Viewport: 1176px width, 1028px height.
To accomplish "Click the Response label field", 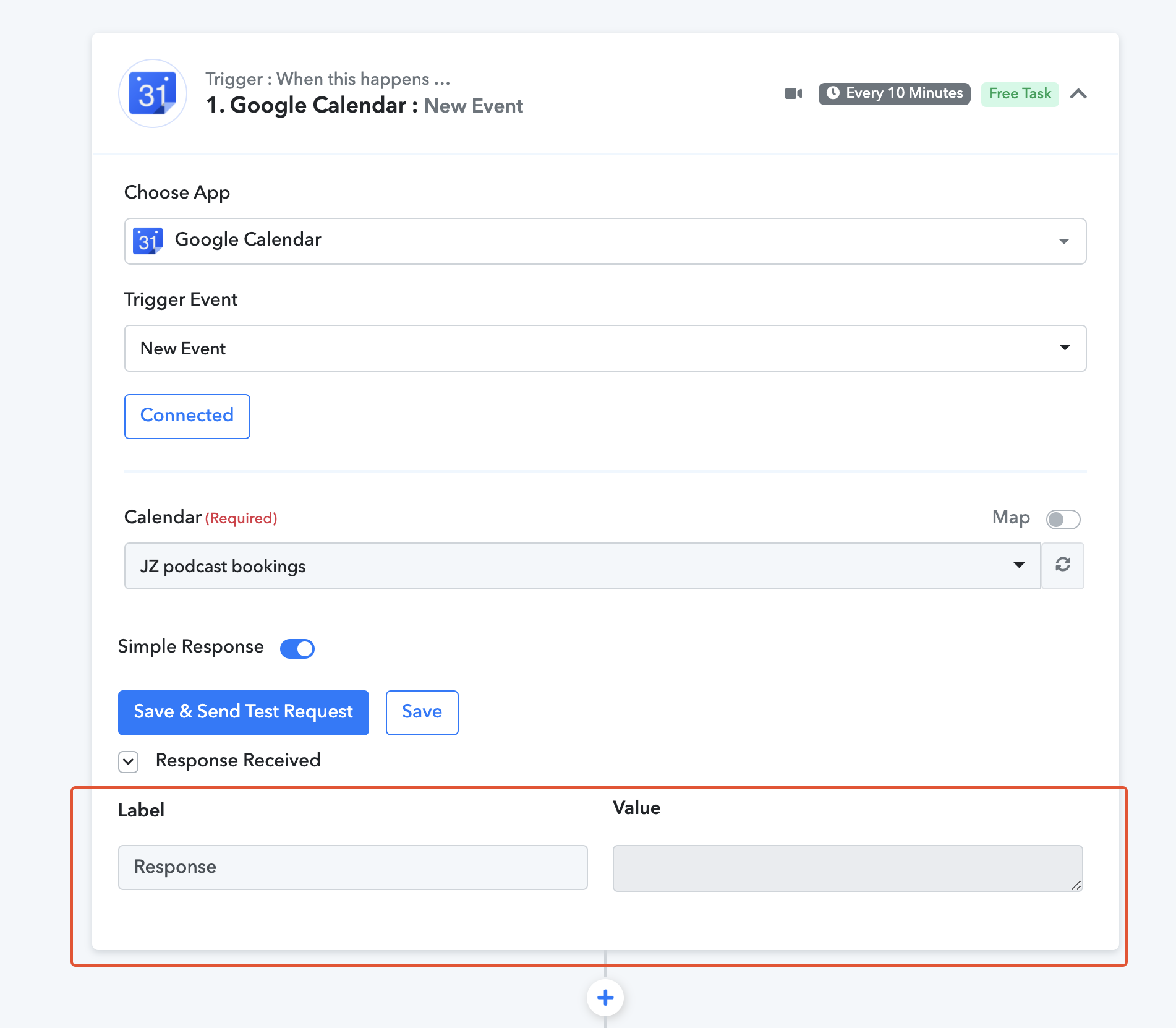I will tap(353, 867).
